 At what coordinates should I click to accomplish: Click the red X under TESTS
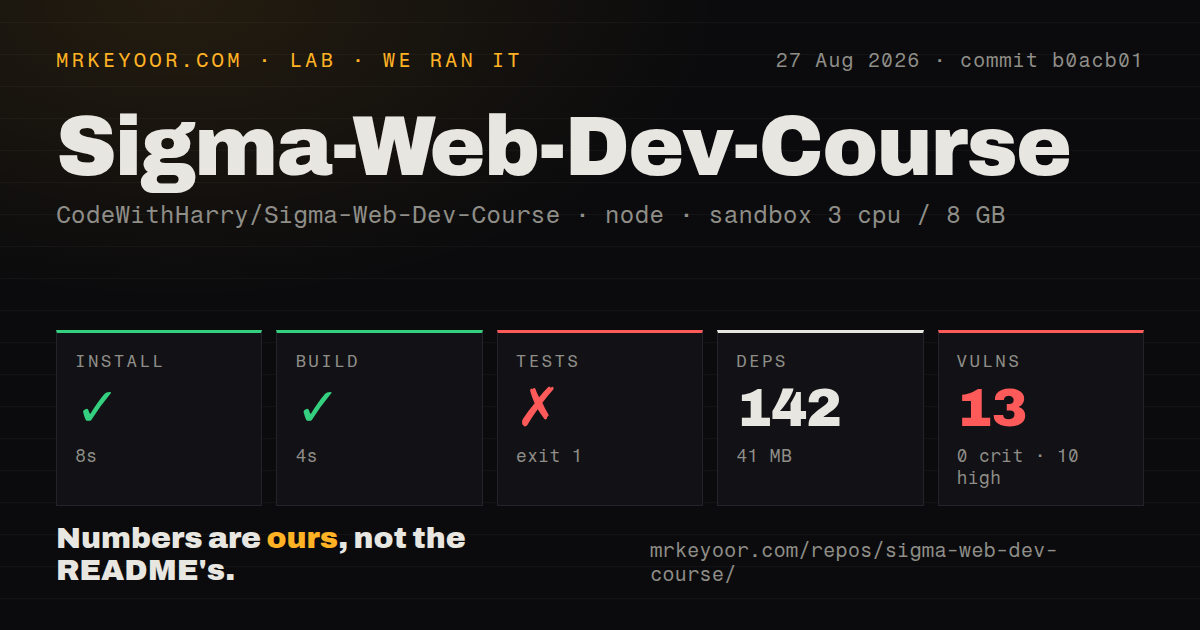pyautogui.click(x=537, y=407)
